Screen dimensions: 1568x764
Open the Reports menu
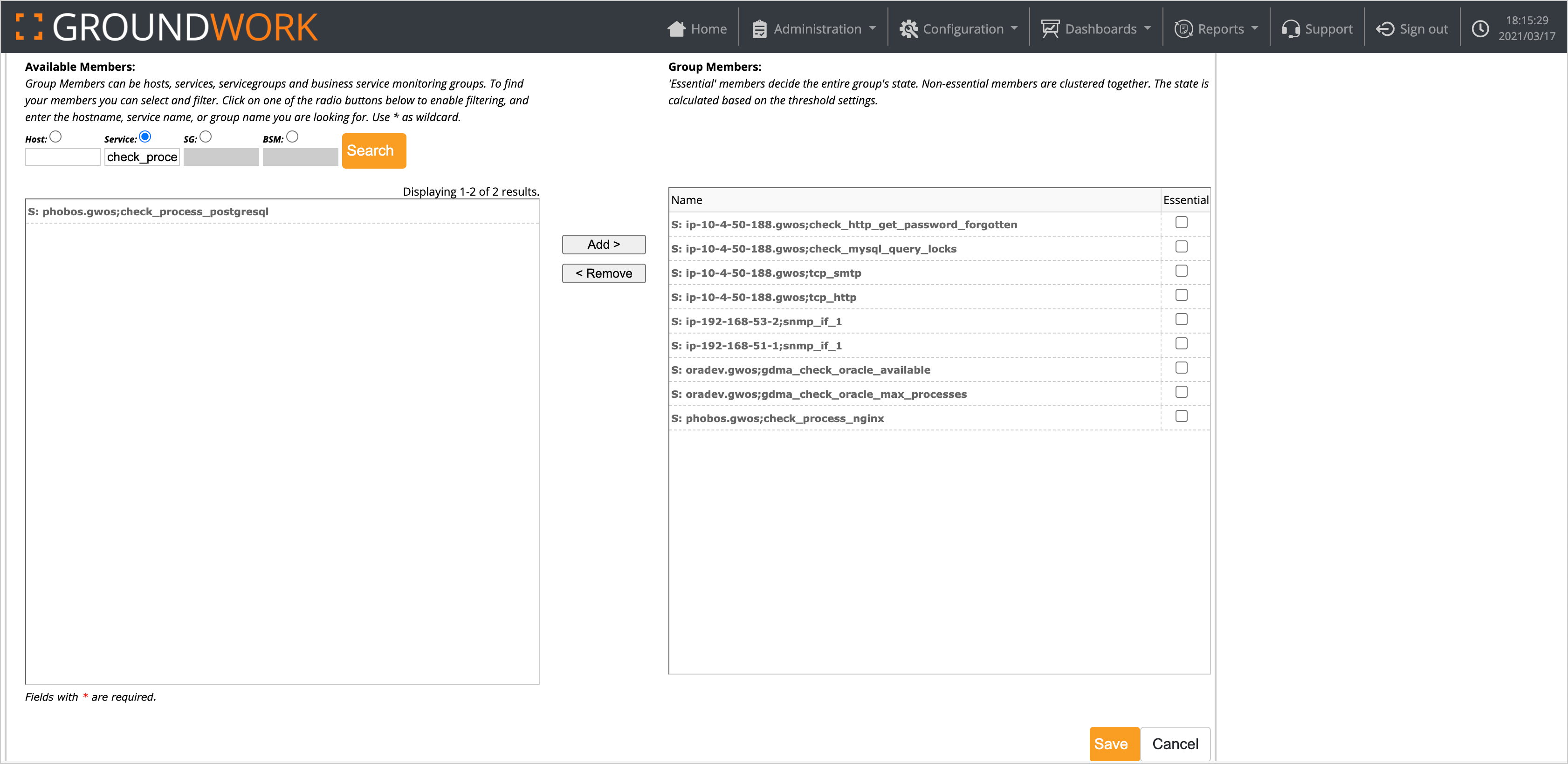tap(1217, 28)
